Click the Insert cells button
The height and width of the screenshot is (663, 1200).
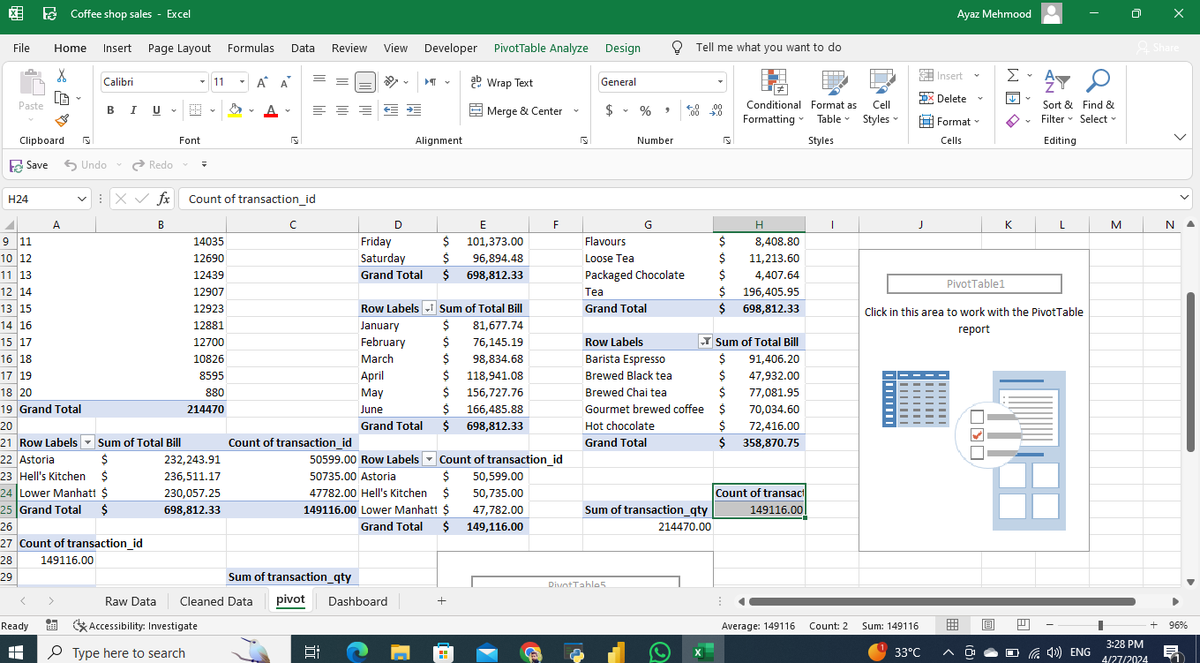coord(941,76)
